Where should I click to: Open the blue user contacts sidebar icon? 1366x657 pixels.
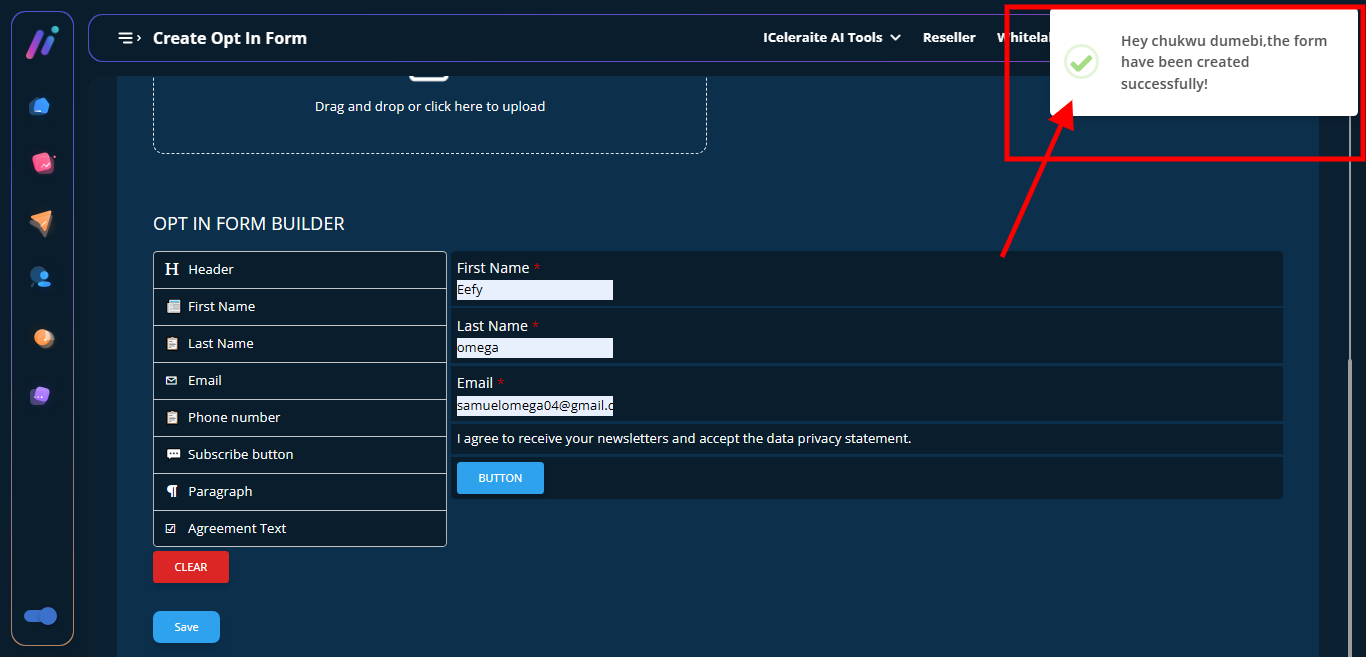click(x=41, y=278)
